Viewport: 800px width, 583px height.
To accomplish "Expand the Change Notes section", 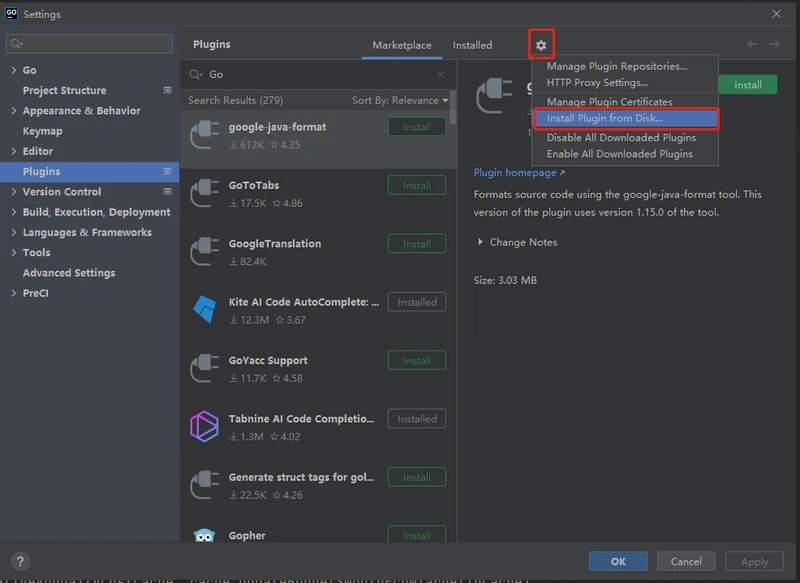I will coord(480,242).
